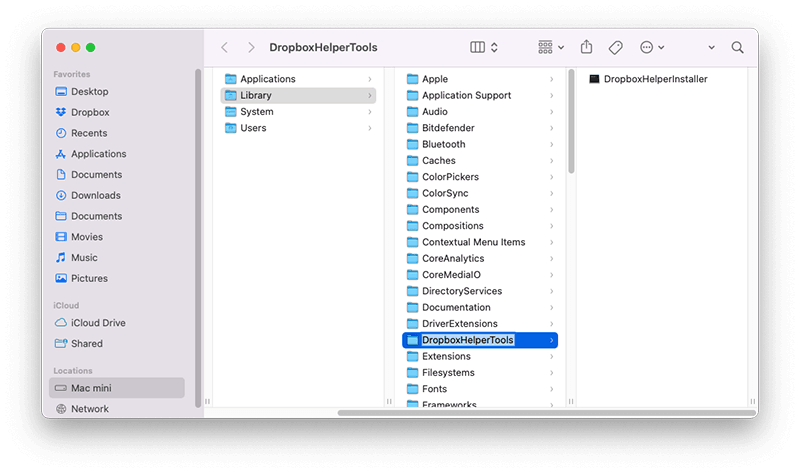Expand the Users row chevron
Viewport: 800px width, 473px height.
coord(370,128)
